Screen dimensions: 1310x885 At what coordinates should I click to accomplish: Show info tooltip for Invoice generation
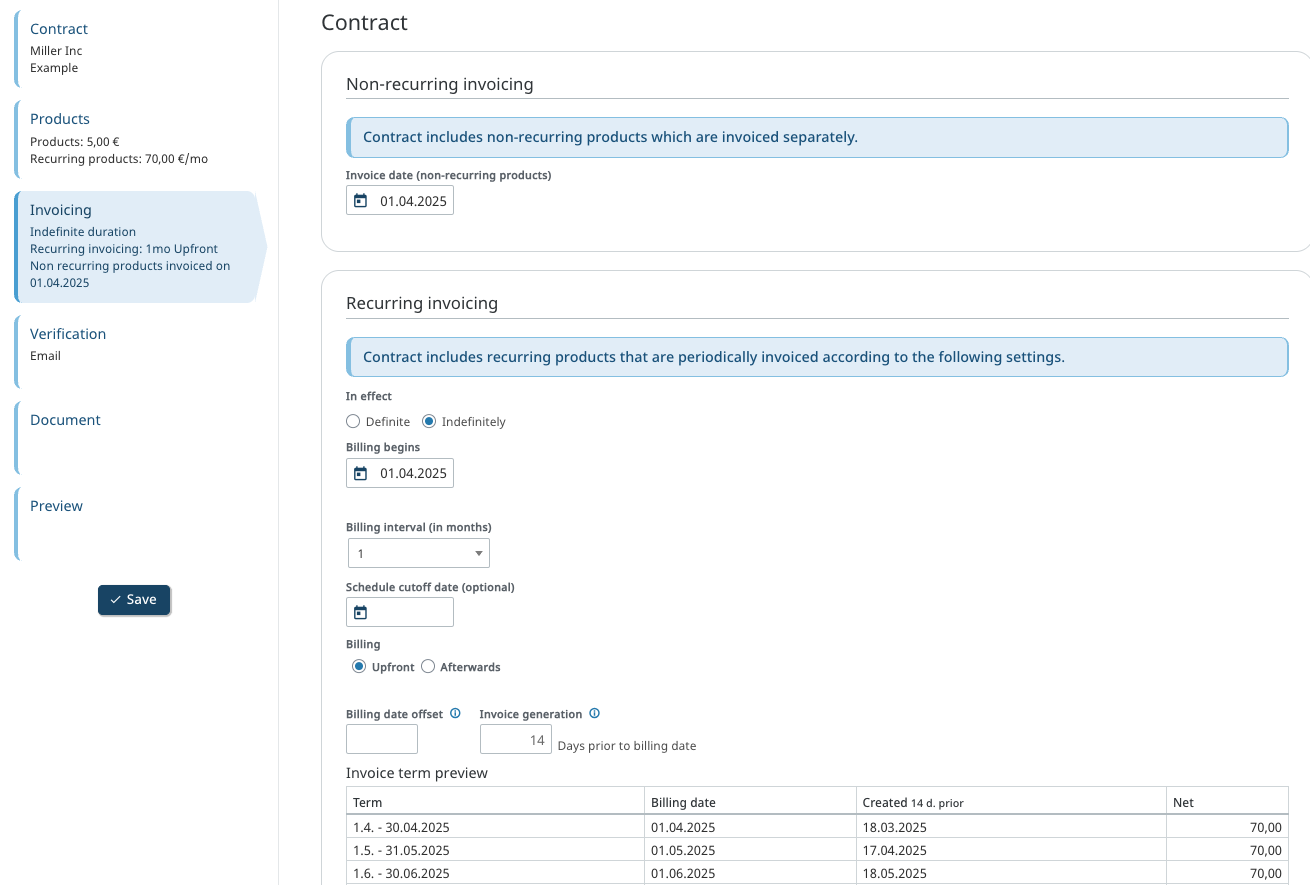click(x=594, y=714)
